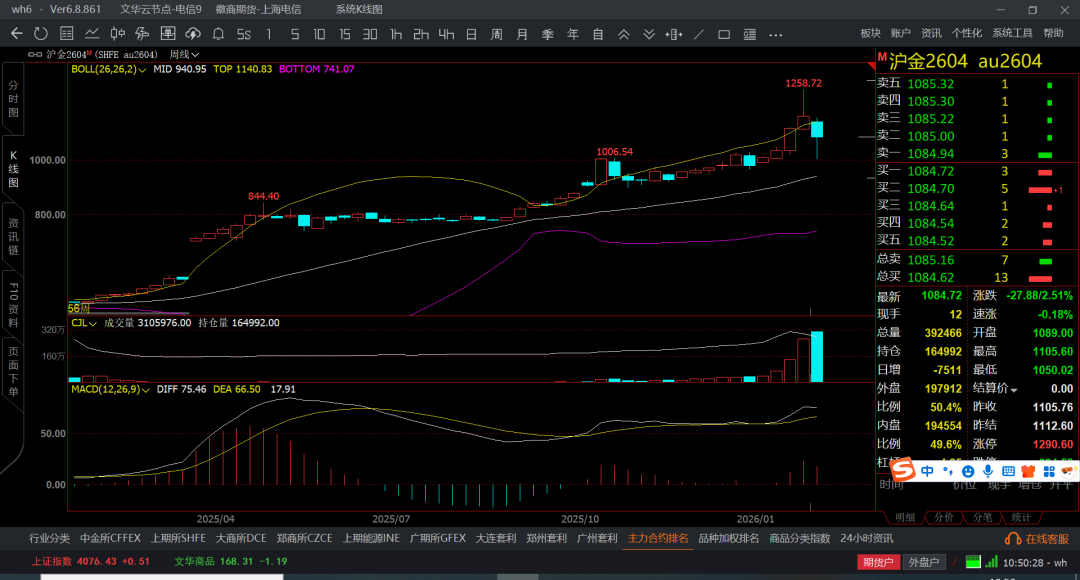Click the 行业分类 bottom tab
Image resolution: width=1080 pixels, height=580 pixels.
click(x=50, y=539)
